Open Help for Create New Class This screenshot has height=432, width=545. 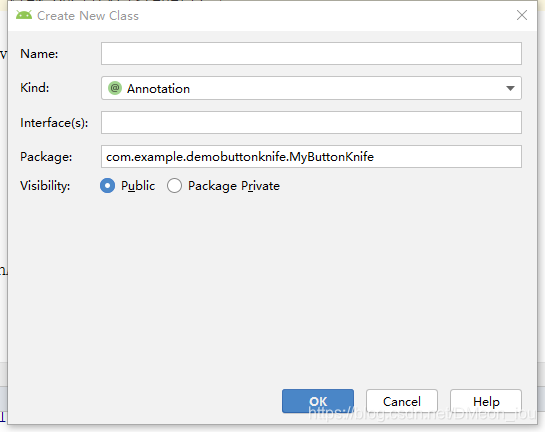(486, 401)
